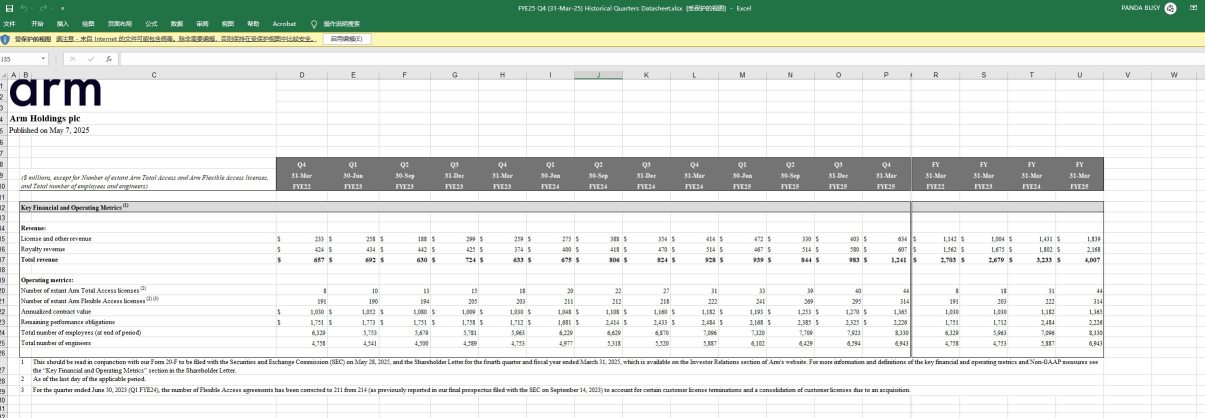This screenshot has width=1205, height=418.
Task: Click Total revenue value 4,007 in column U
Action: 1092,260
